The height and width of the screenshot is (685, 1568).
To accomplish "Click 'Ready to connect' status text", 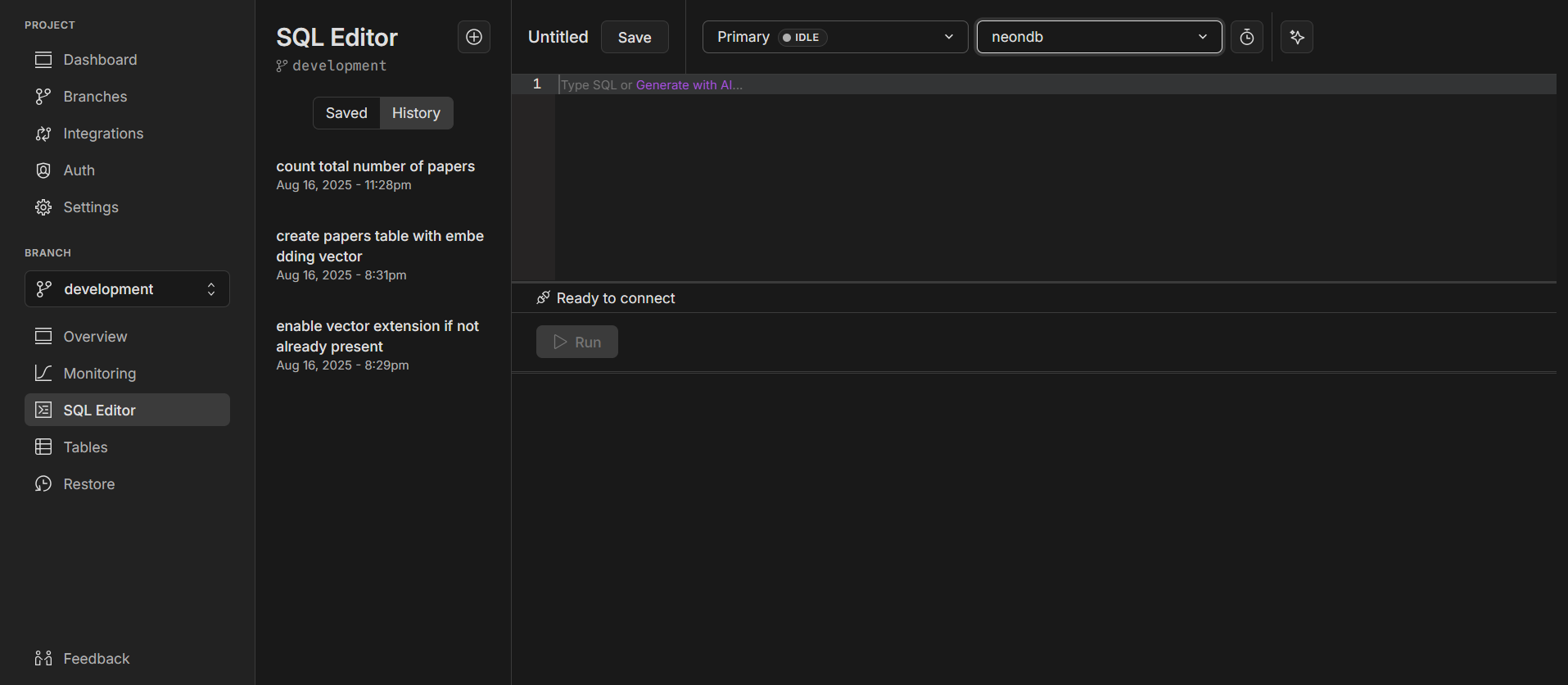I will click(x=616, y=298).
